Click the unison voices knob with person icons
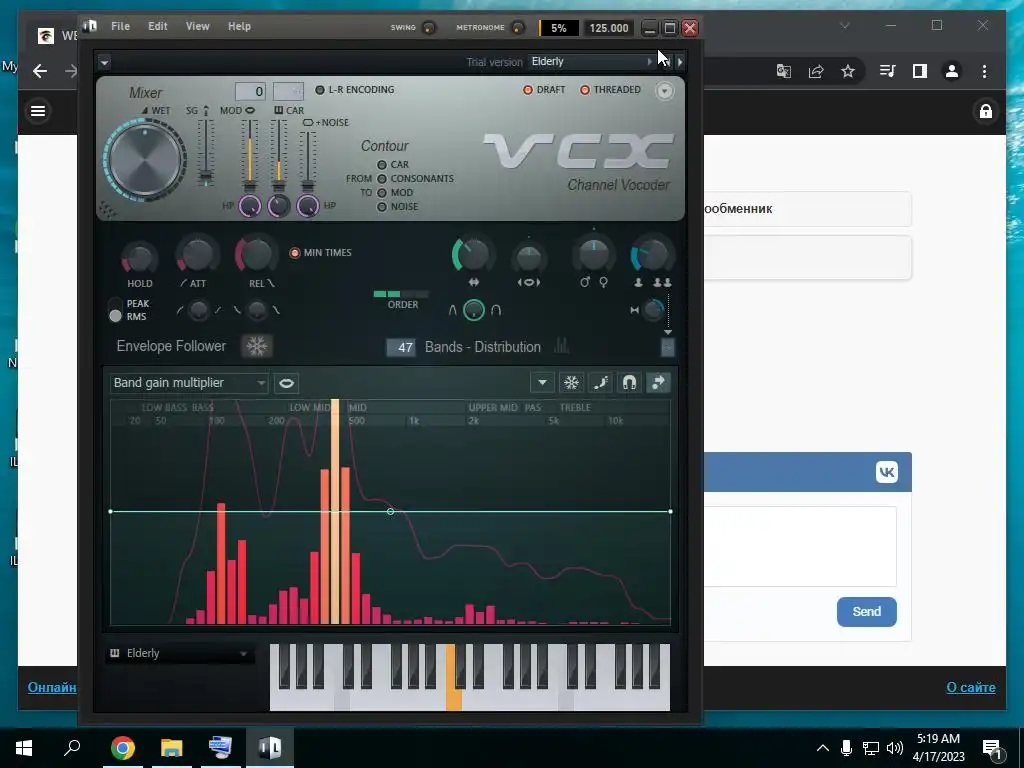The width and height of the screenshot is (1024, 768). (x=651, y=255)
